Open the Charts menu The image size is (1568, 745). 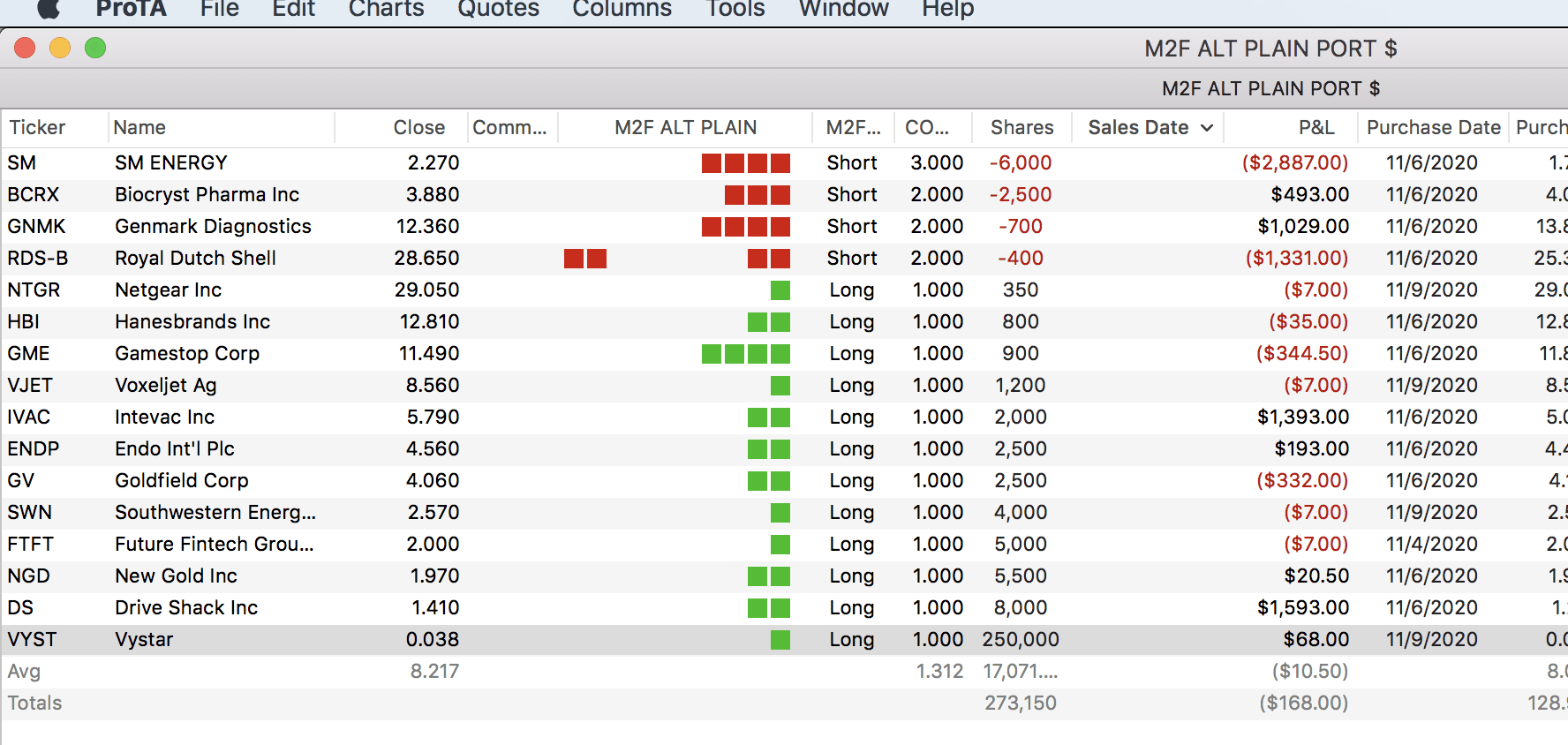tap(386, 9)
